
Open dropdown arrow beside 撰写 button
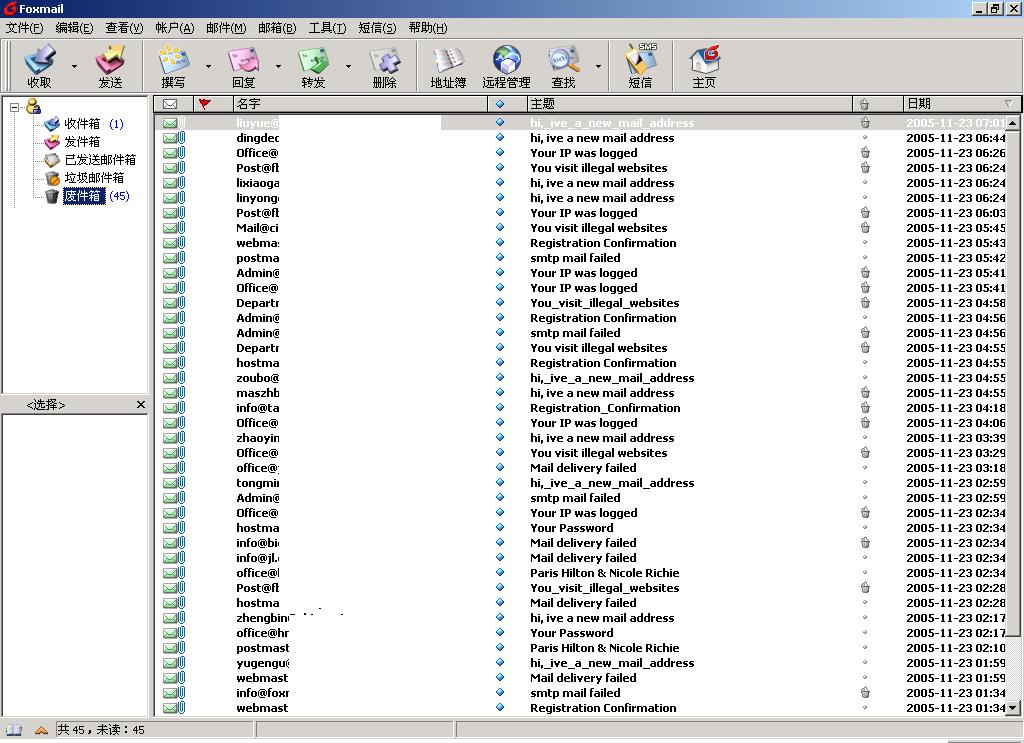coord(208,67)
